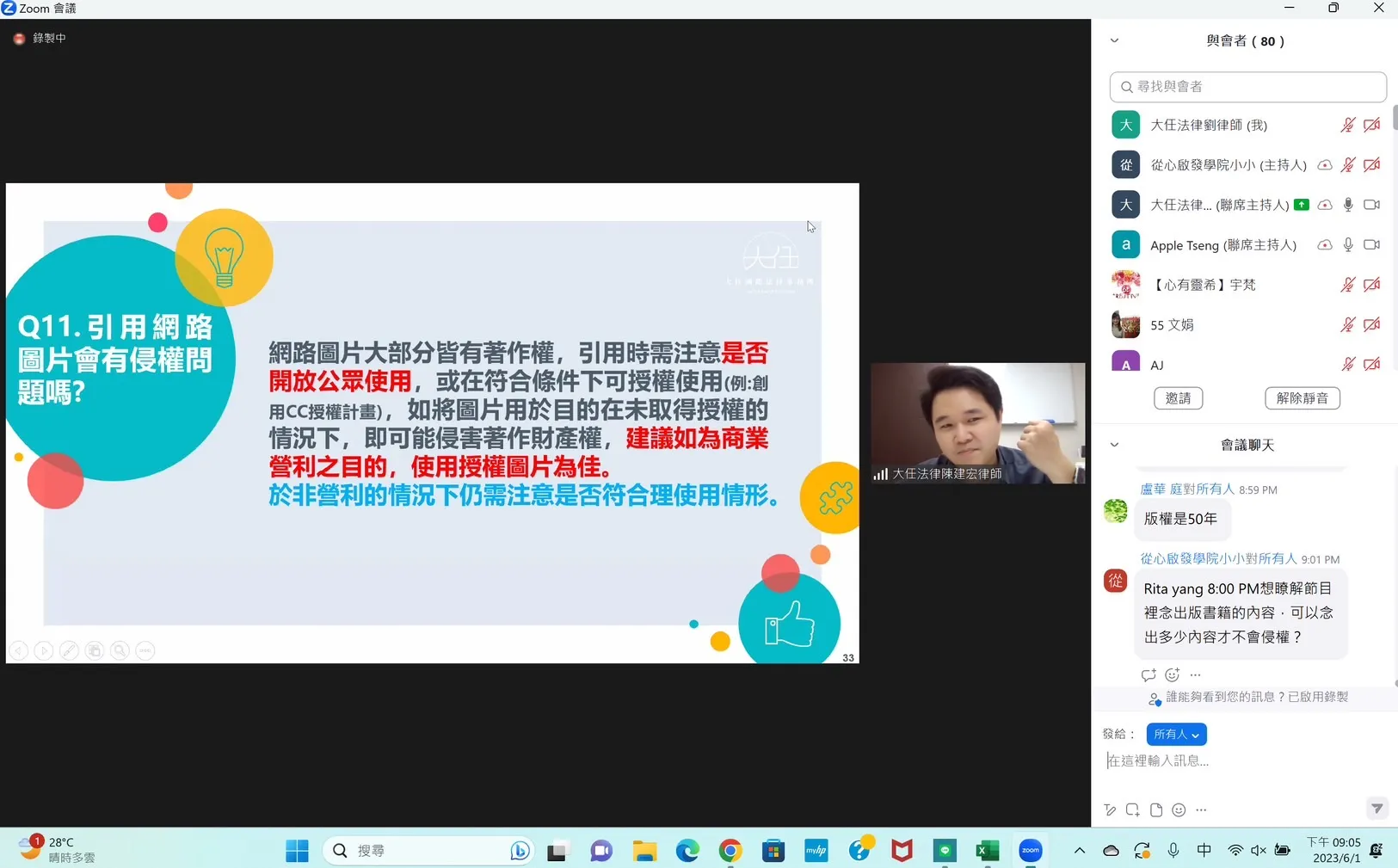
Task: Open the 尋找與會者 search box
Action: 1247,86
